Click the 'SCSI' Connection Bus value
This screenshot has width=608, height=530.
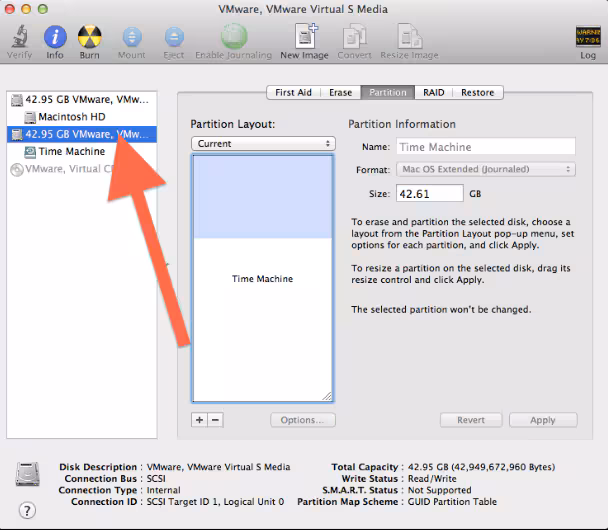coord(156,478)
